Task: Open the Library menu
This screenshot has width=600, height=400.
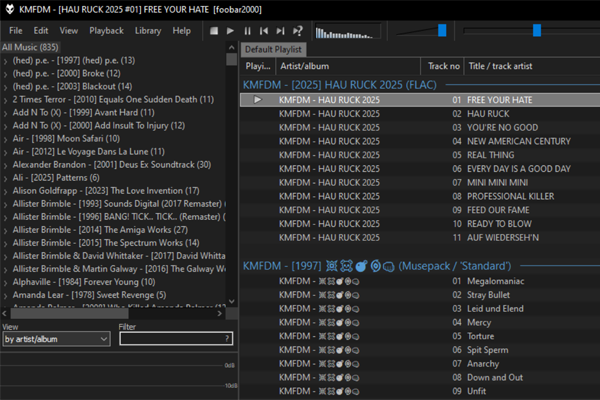Action: click(148, 31)
